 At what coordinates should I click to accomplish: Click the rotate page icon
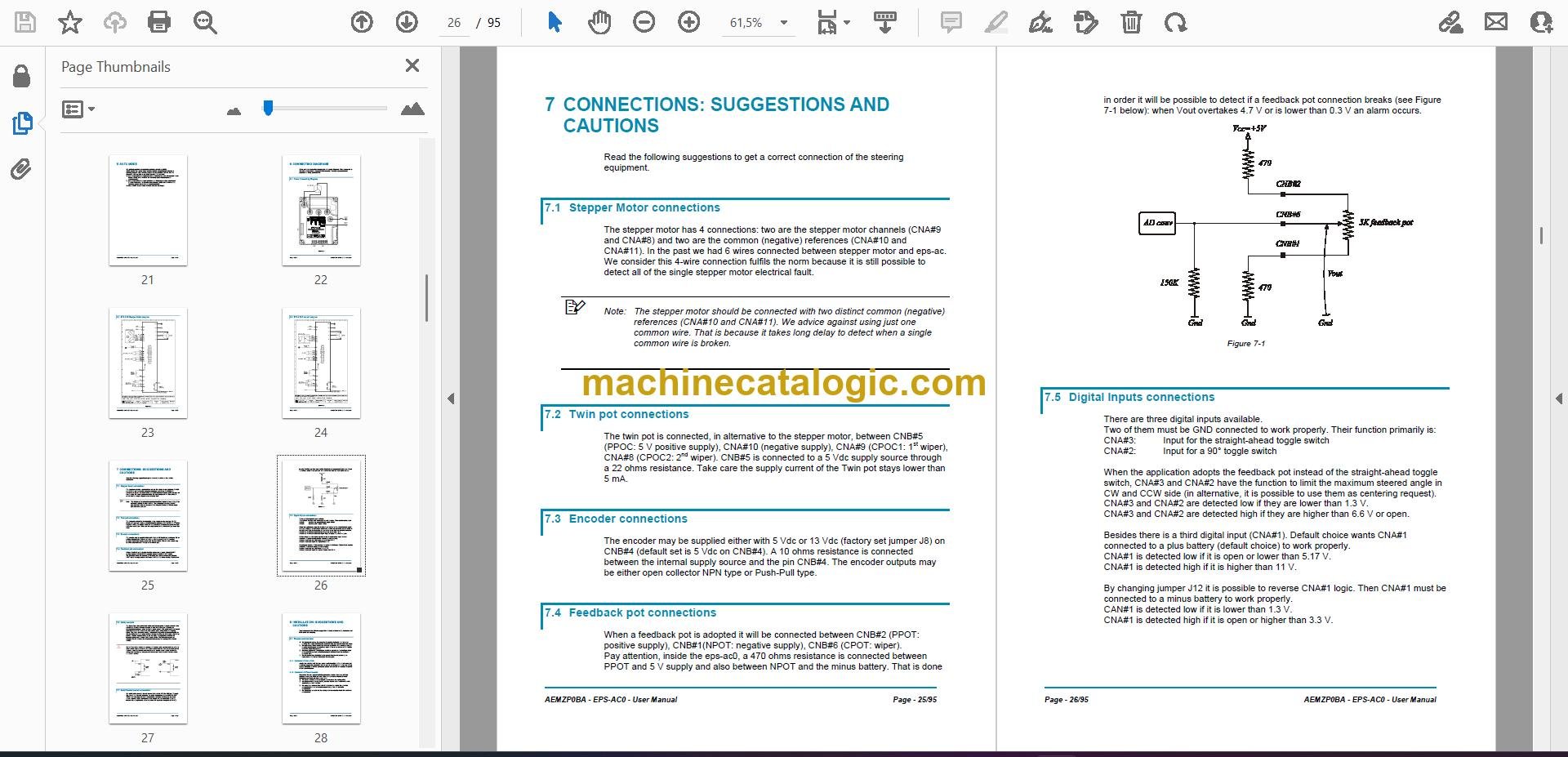[x=1176, y=22]
